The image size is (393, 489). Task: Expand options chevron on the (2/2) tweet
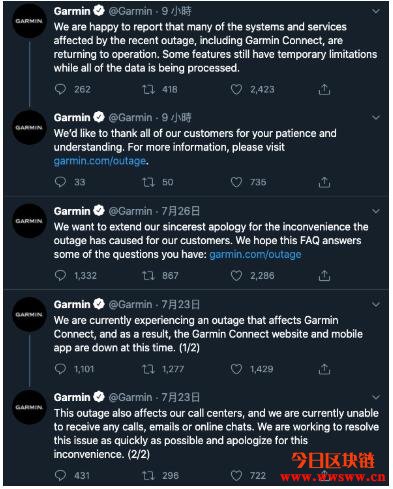point(376,397)
